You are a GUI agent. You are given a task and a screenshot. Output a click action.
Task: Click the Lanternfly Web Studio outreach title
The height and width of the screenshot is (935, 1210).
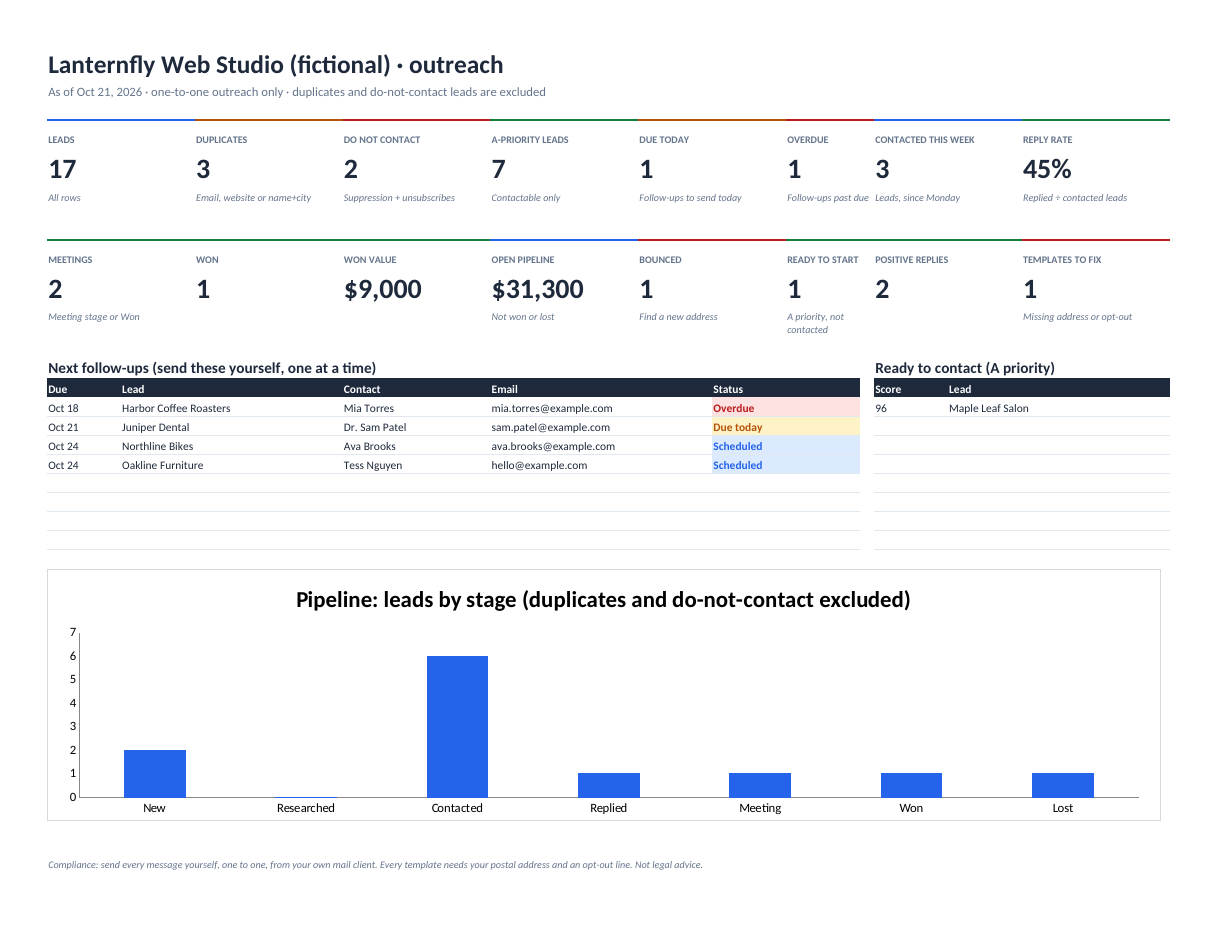[x=275, y=65]
